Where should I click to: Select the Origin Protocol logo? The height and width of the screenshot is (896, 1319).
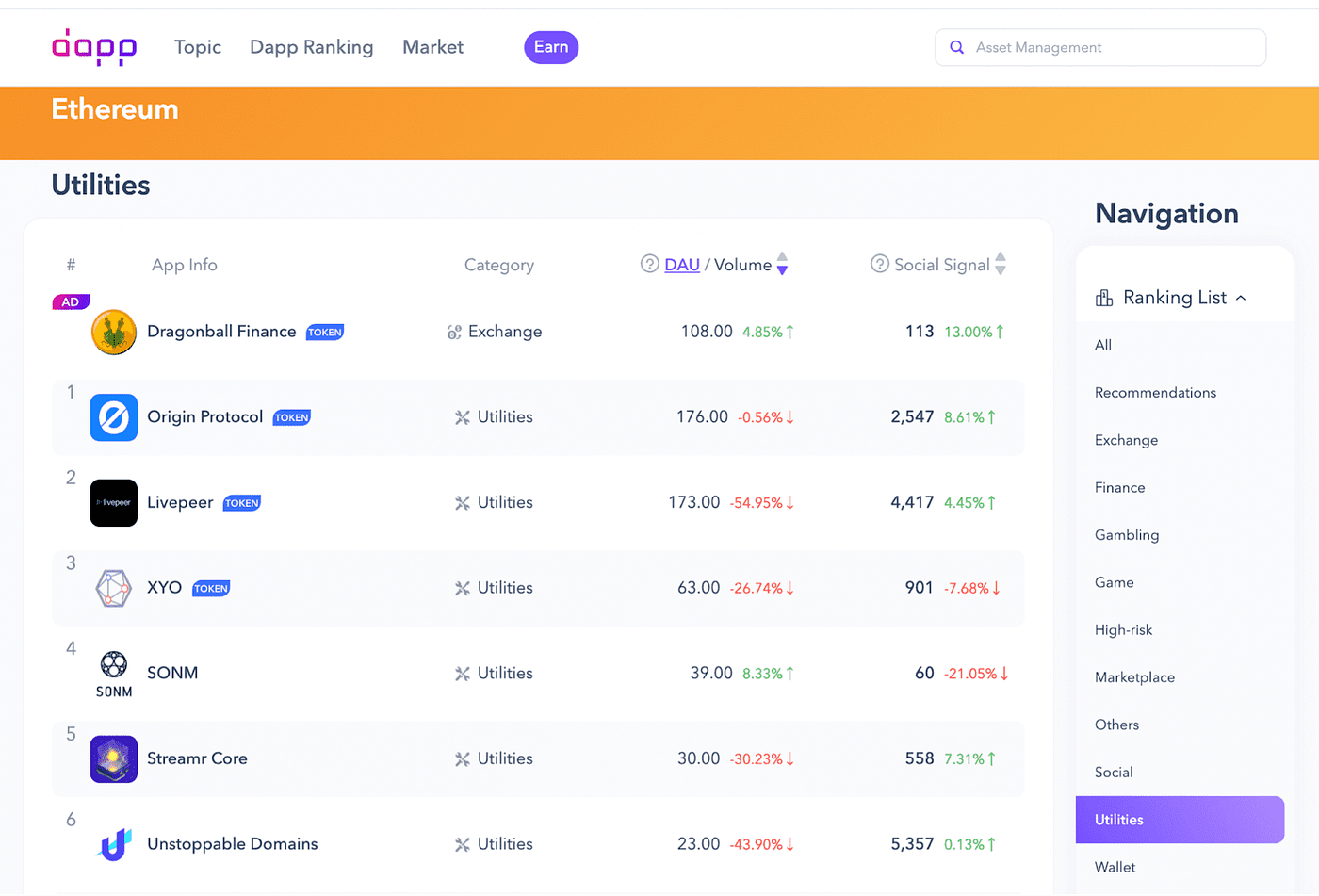pyautogui.click(x=113, y=416)
